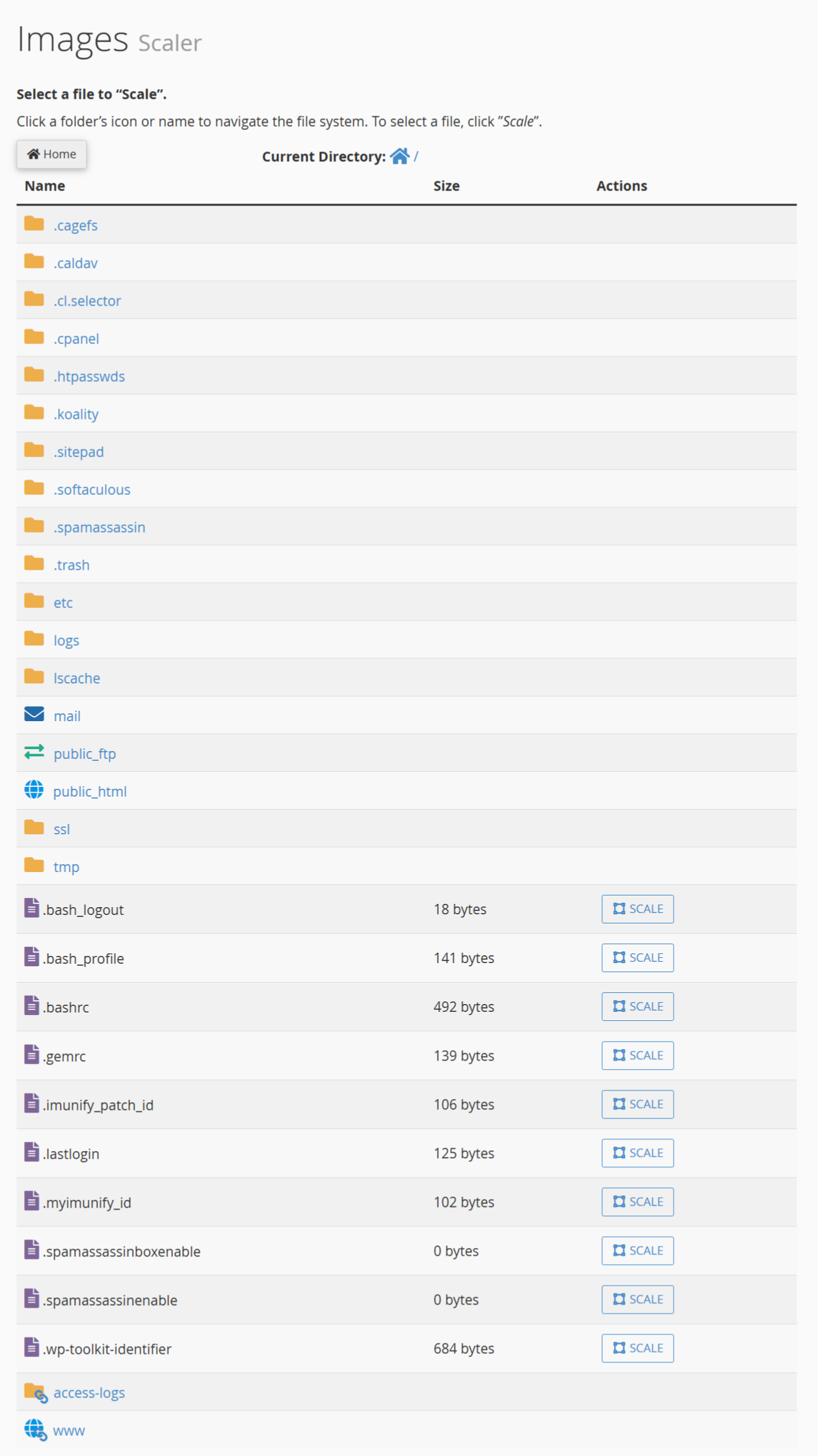This screenshot has width=818, height=1456.
Task: Click the tmp folder icon
Action: point(34,865)
